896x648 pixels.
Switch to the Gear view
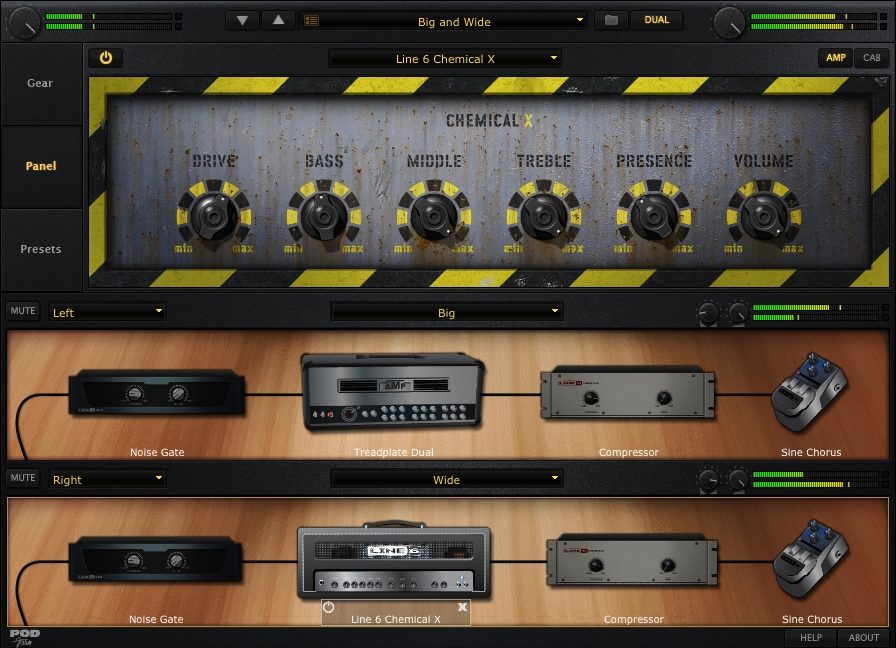40,83
